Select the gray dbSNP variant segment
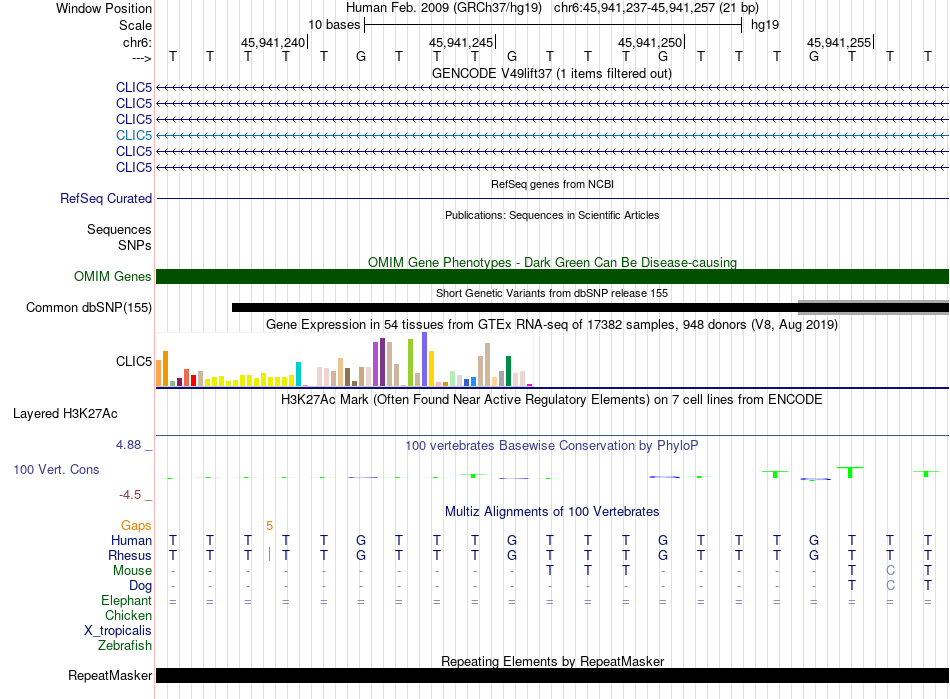950x699 pixels. [873, 307]
